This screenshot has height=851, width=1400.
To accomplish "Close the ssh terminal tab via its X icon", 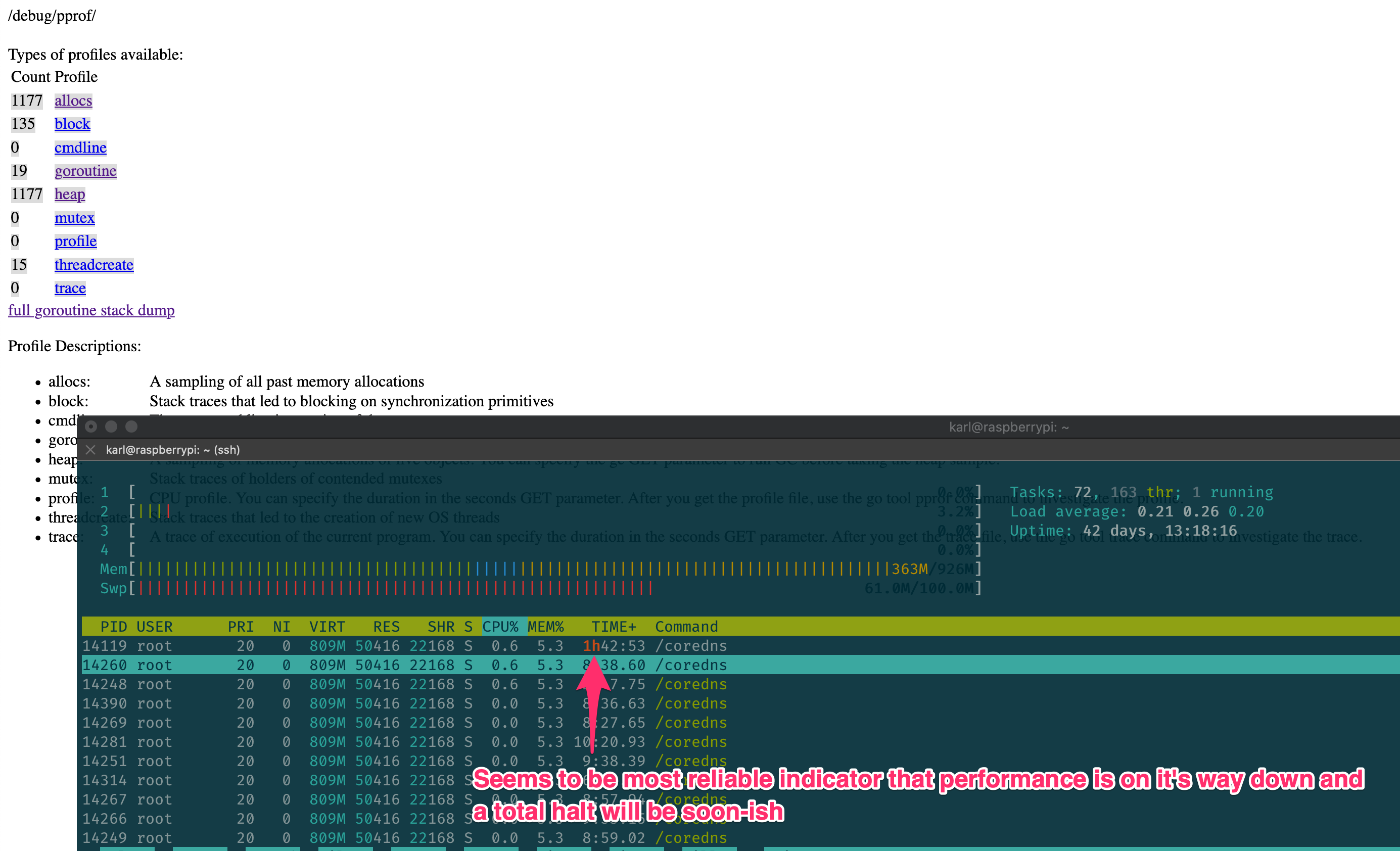I will coord(90,449).
